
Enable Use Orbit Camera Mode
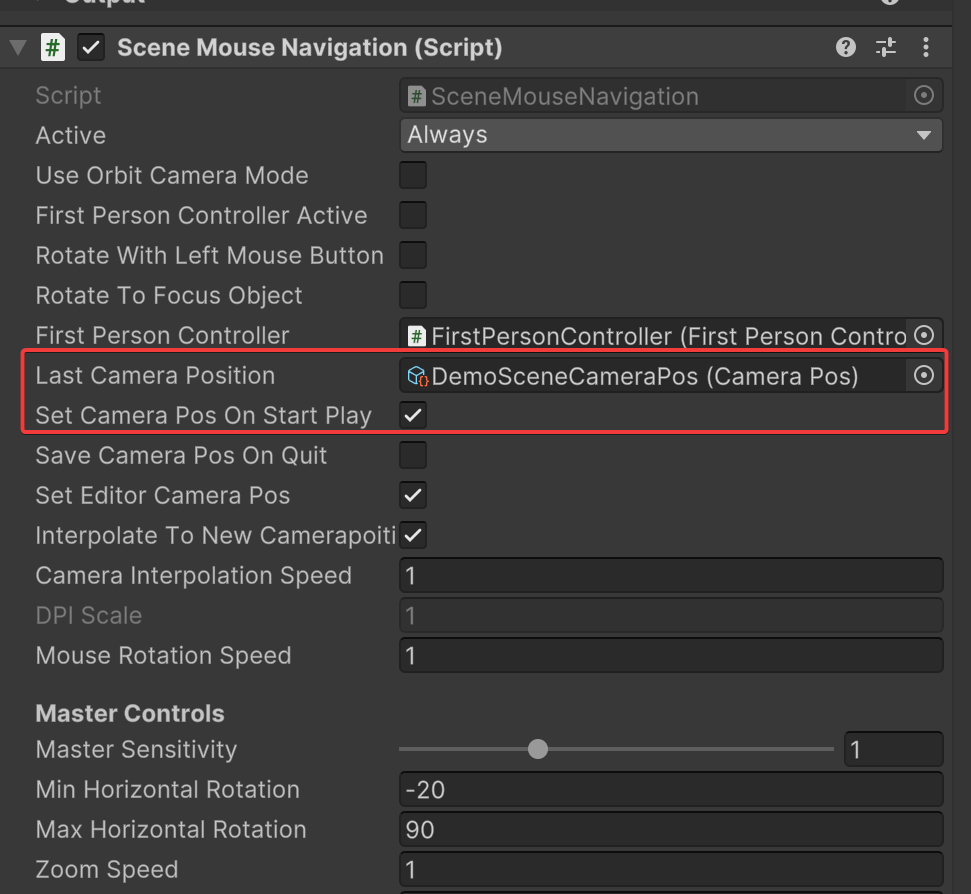tap(413, 176)
